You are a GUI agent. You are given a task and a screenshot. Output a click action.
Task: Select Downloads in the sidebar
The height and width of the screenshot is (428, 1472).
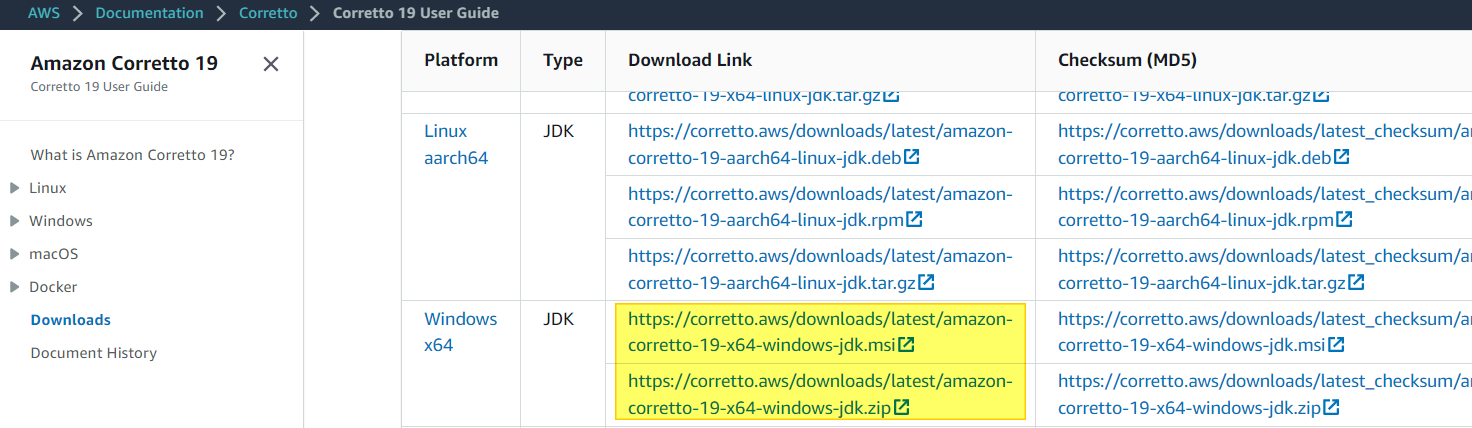pos(71,320)
